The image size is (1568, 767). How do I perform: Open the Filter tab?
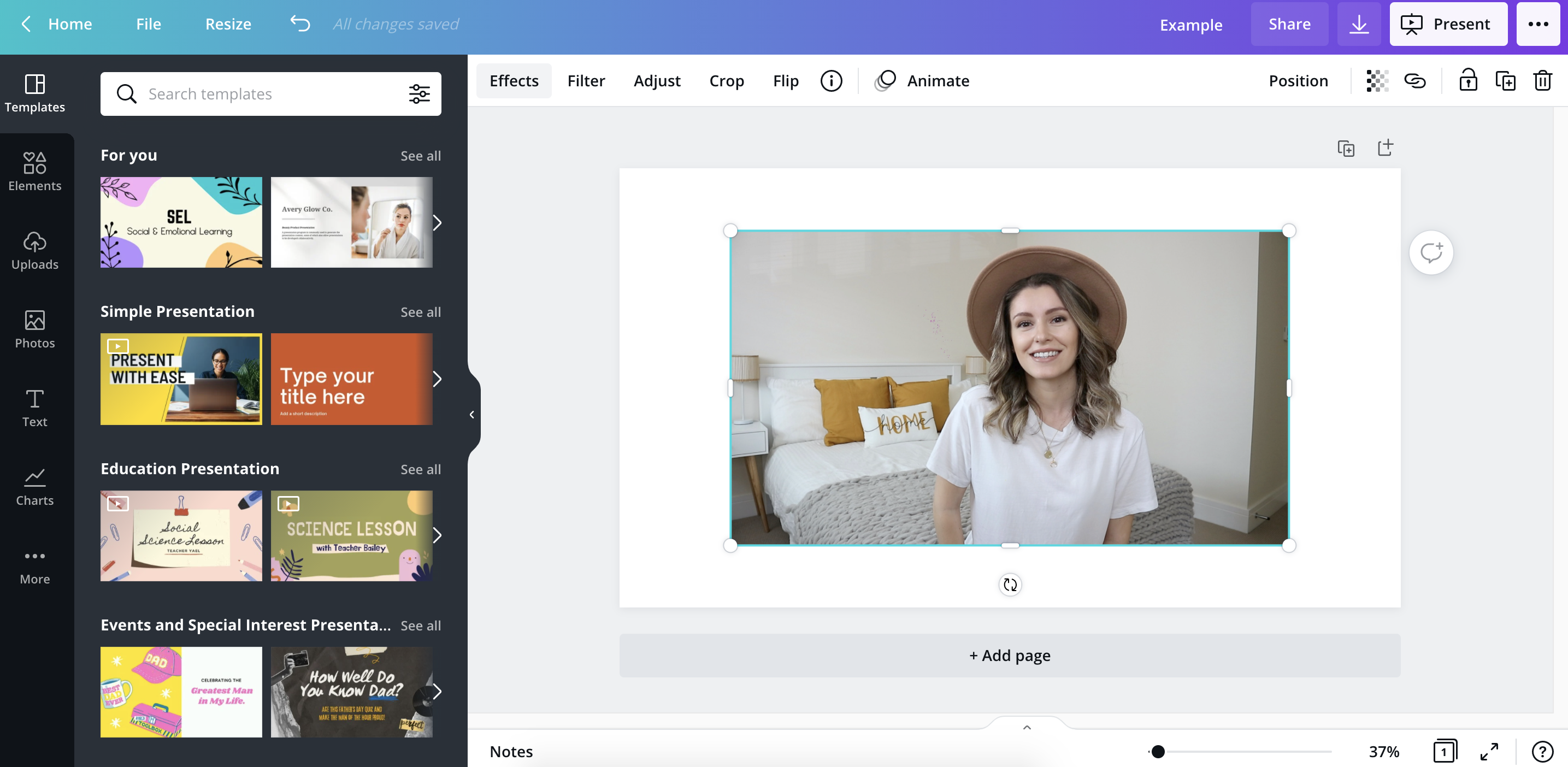586,80
